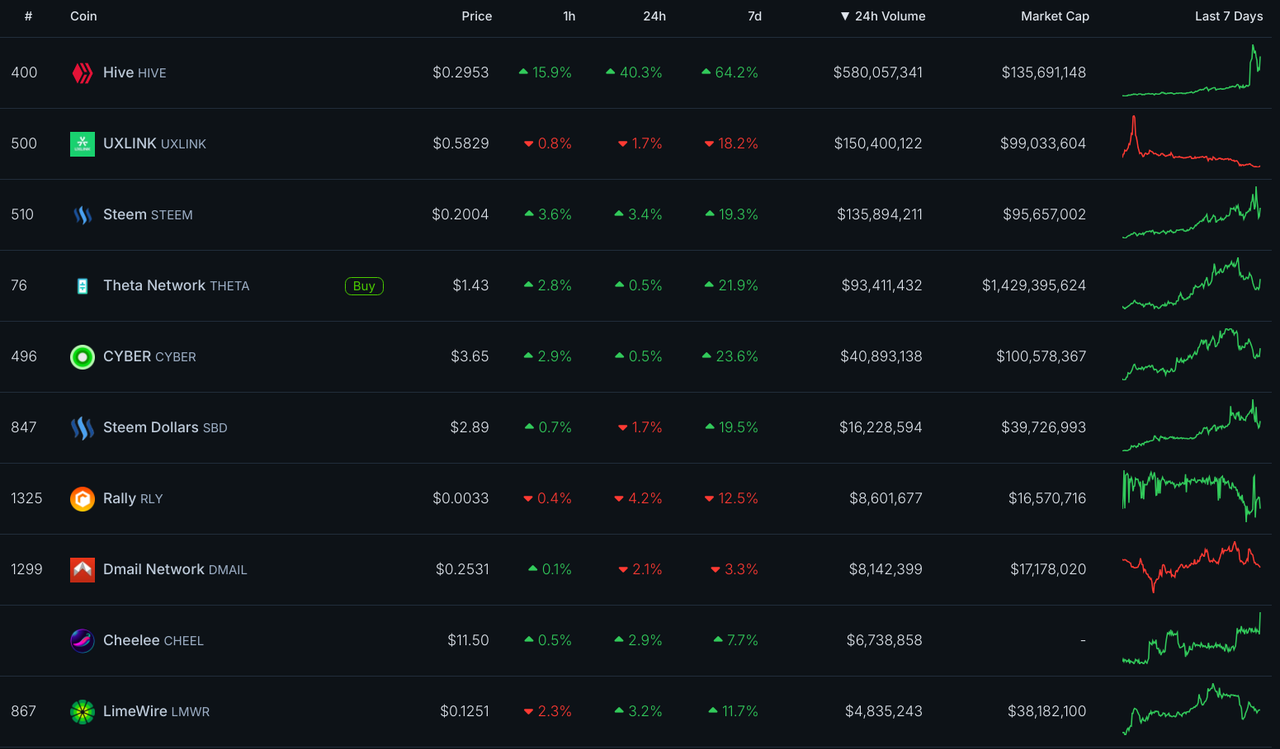Click Hive 24h volume $580,057,341
This screenshot has width=1280, height=749.
(878, 73)
